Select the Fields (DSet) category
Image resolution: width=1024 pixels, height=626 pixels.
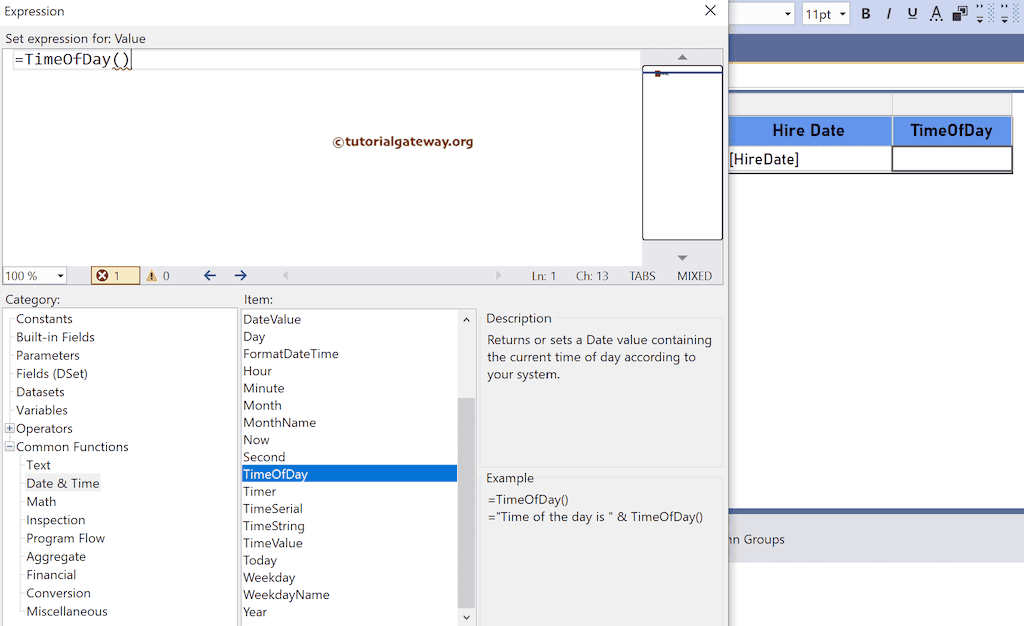click(x=52, y=373)
